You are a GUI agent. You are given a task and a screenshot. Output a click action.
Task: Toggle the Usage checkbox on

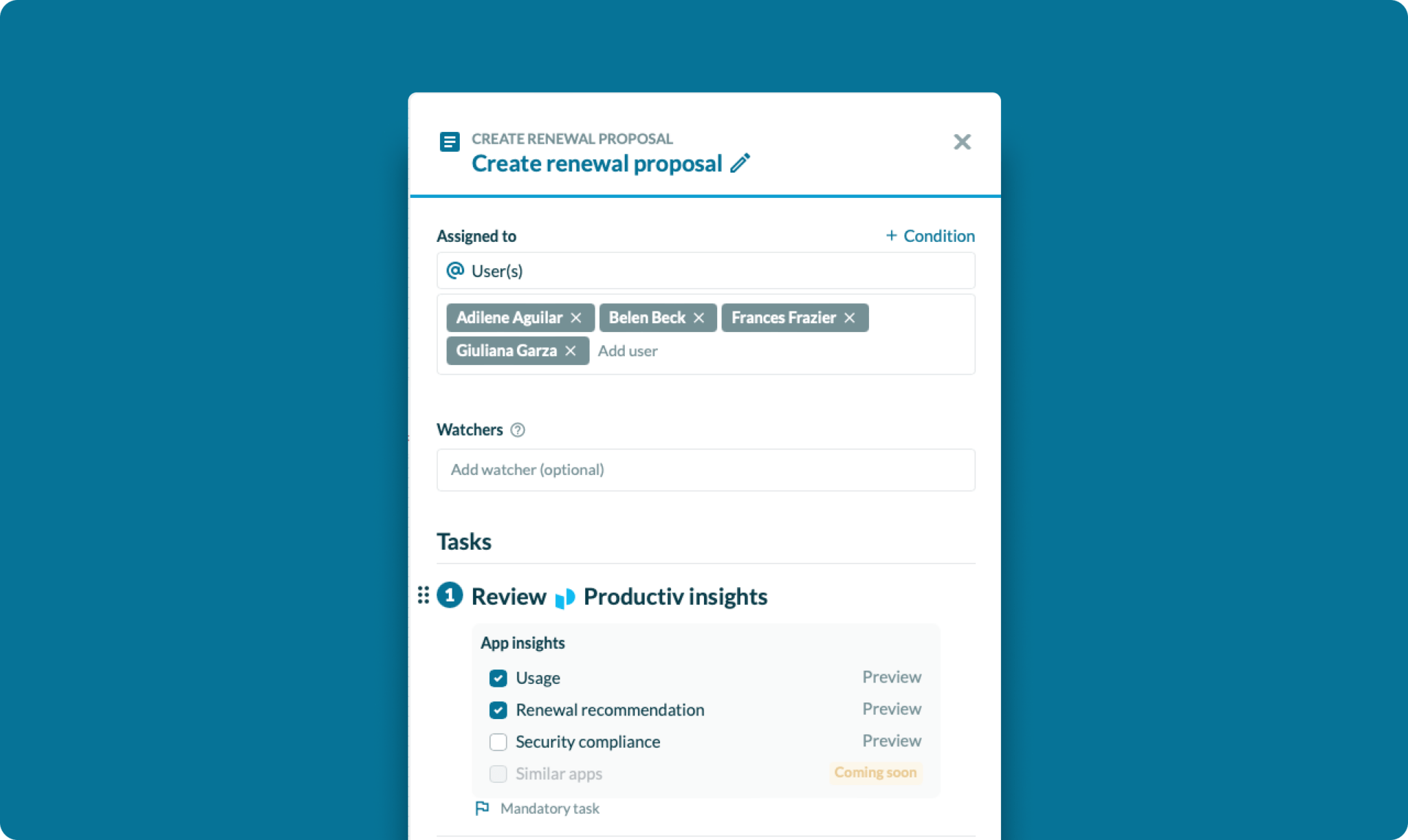coord(498,677)
